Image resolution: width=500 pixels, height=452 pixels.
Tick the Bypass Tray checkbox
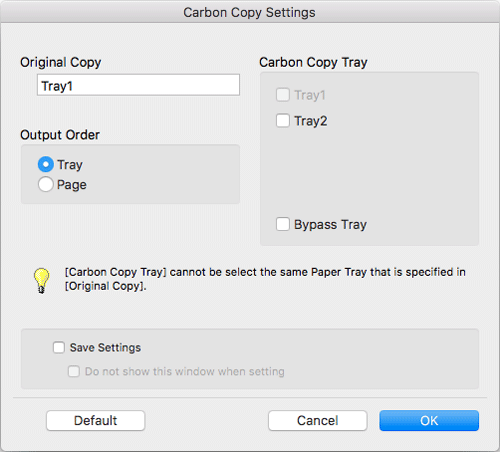(283, 224)
